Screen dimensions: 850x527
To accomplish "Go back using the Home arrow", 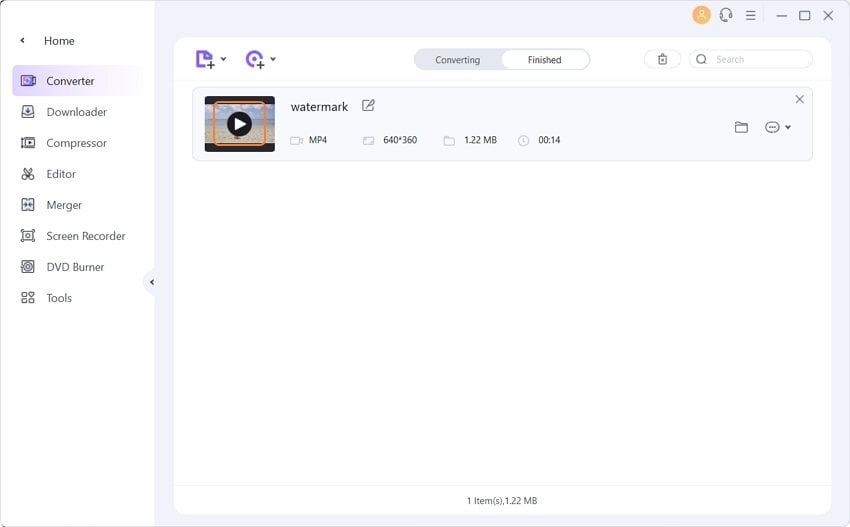I will (22, 41).
